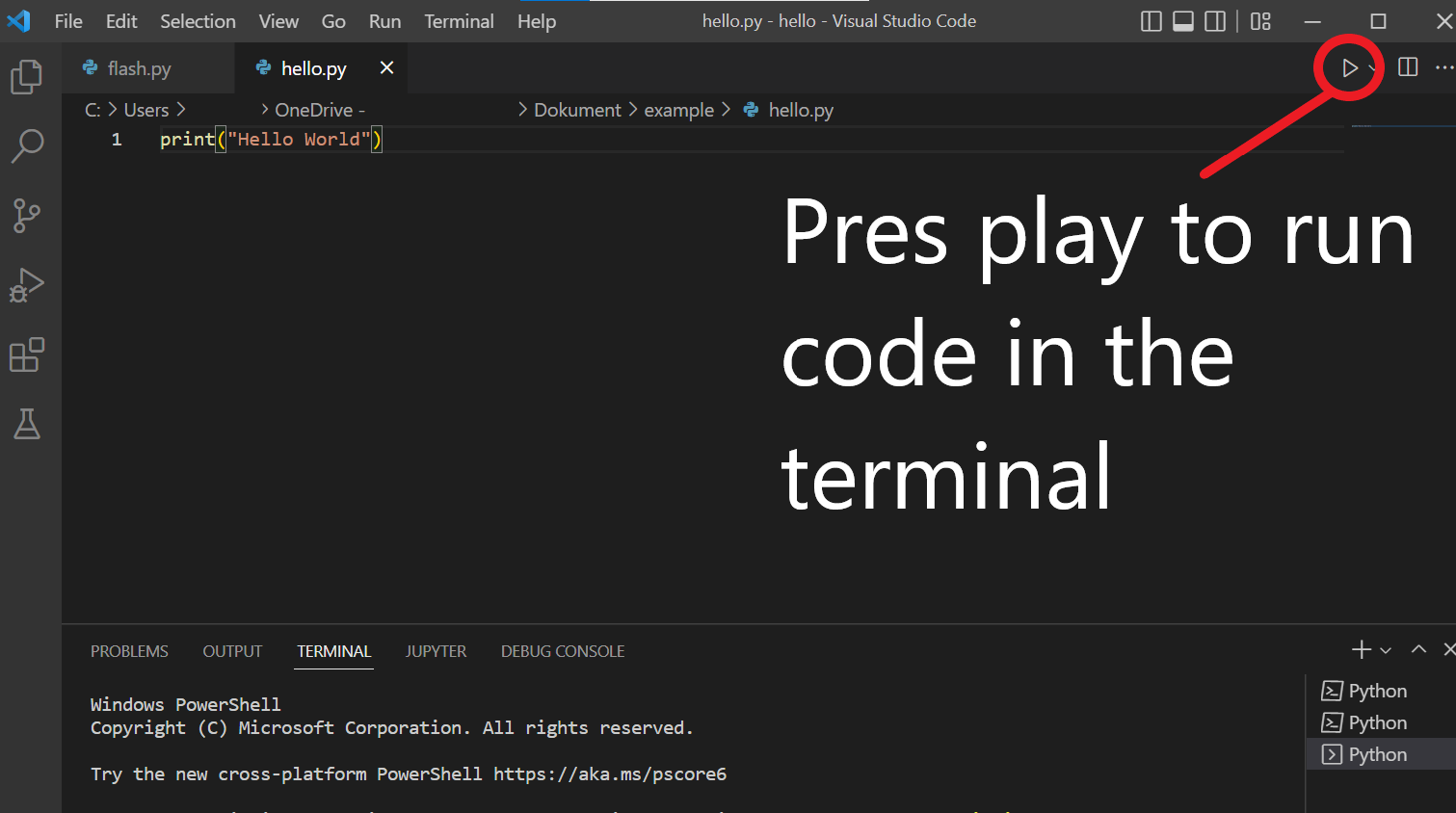Viewport: 1456px width, 813px height.
Task: Toggle the secondary side bar layout button
Action: click(1216, 21)
